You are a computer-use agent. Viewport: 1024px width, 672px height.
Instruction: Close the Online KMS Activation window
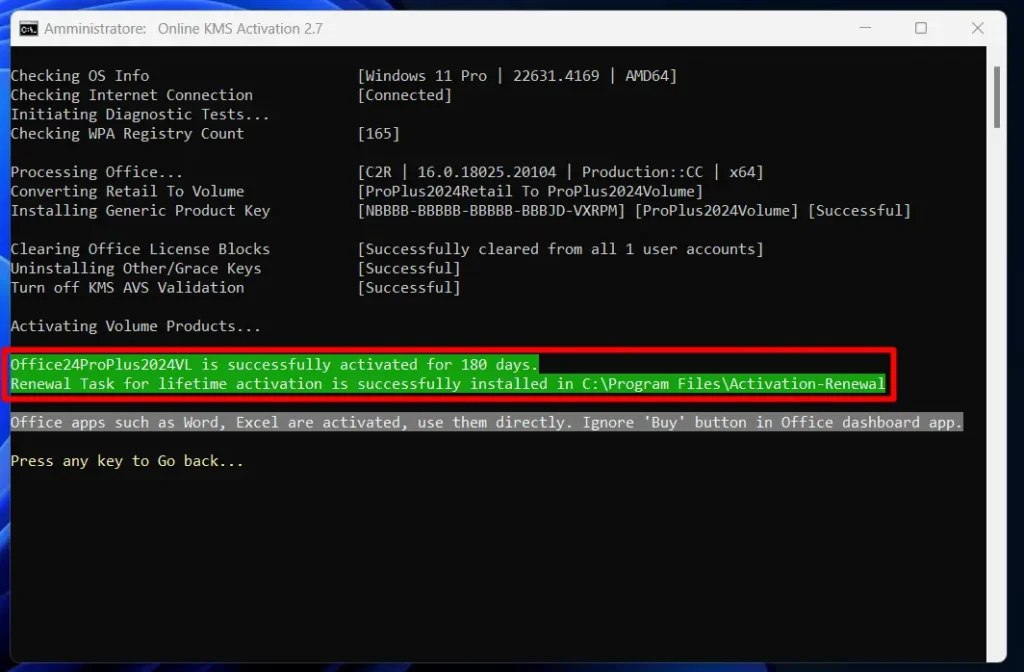click(x=978, y=28)
